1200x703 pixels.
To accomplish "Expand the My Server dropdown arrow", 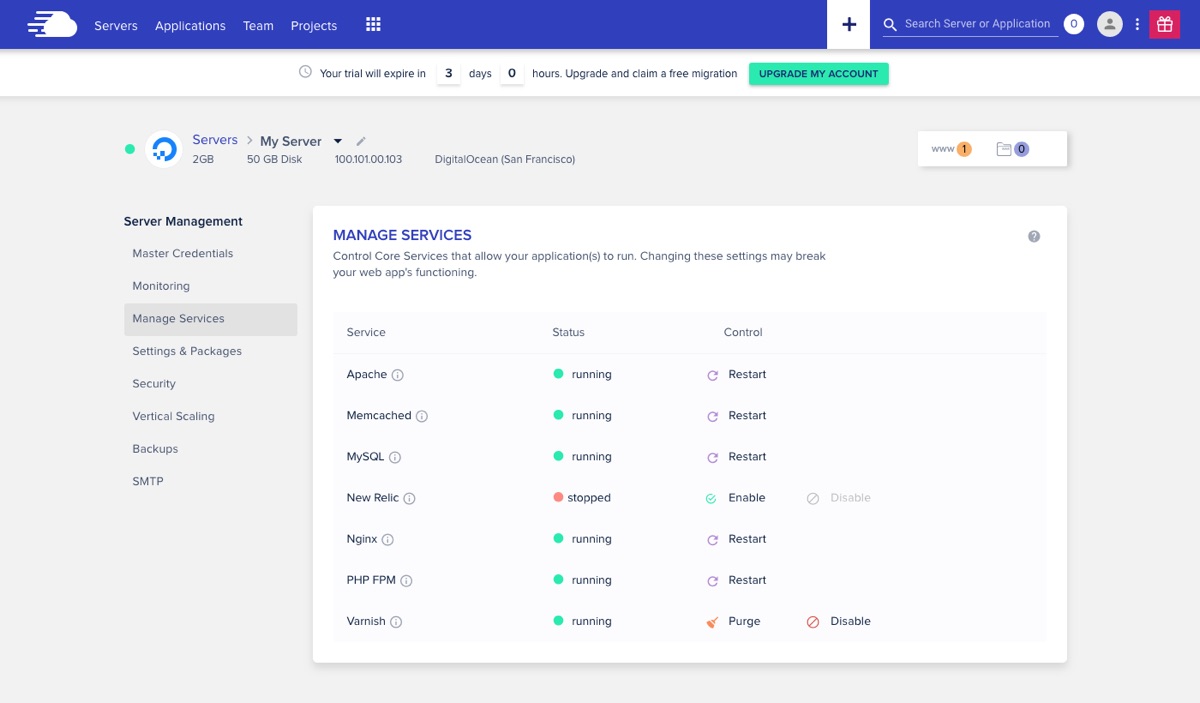I will [x=338, y=141].
